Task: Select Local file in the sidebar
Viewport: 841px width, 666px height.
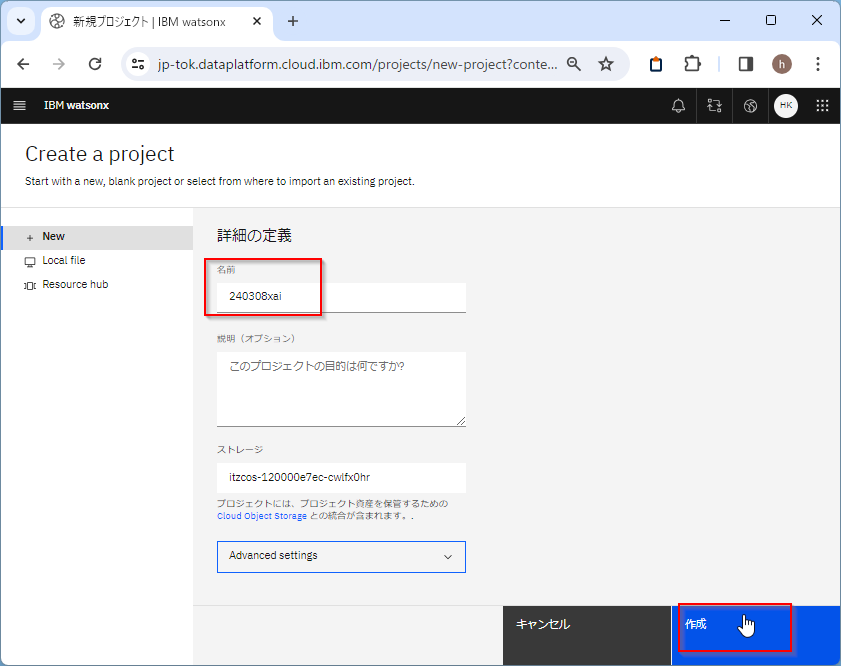Action: click(x=62, y=260)
